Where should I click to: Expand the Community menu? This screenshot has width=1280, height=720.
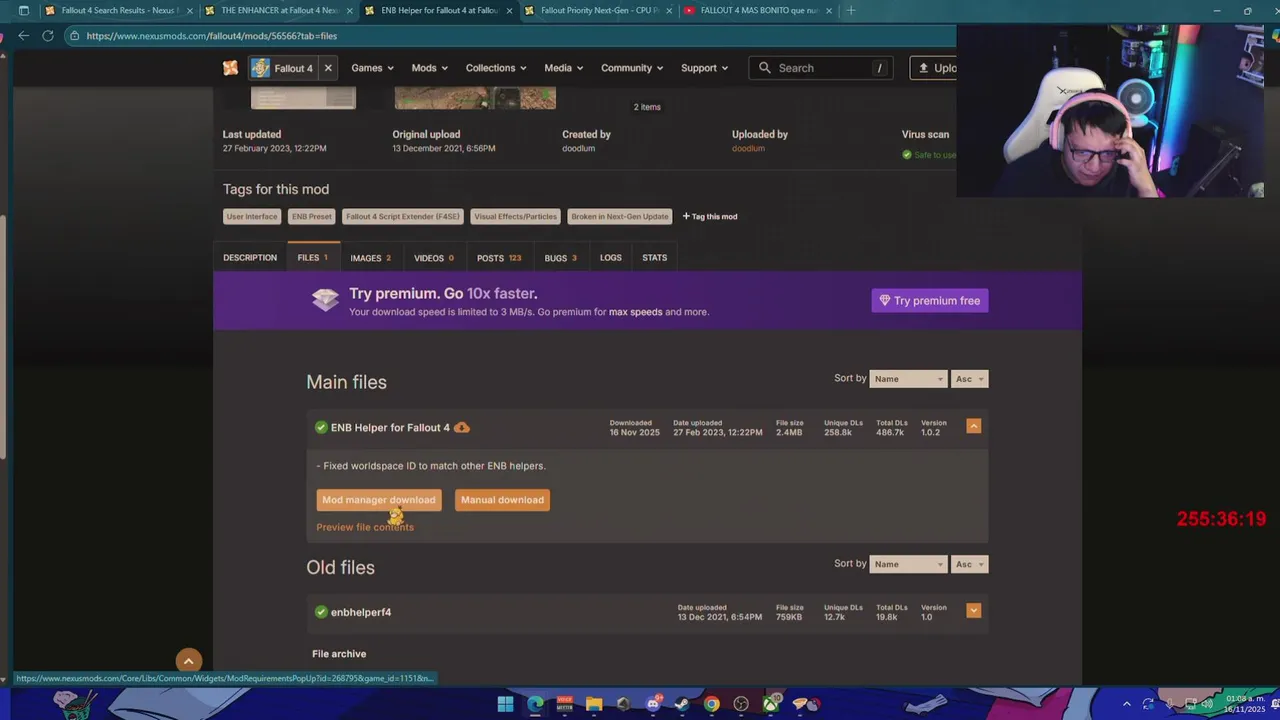[x=632, y=68]
